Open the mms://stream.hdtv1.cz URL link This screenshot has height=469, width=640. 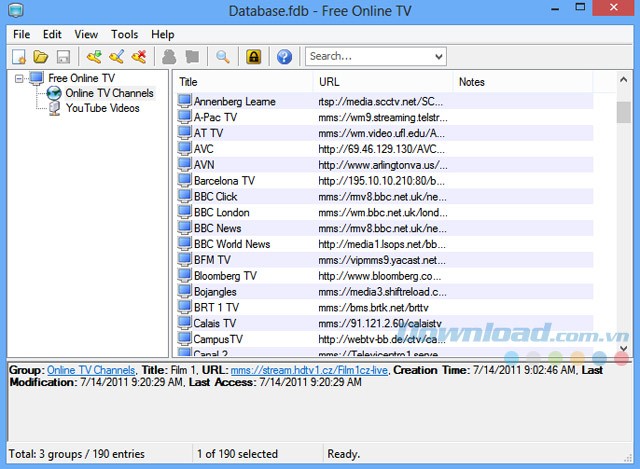coord(309,370)
